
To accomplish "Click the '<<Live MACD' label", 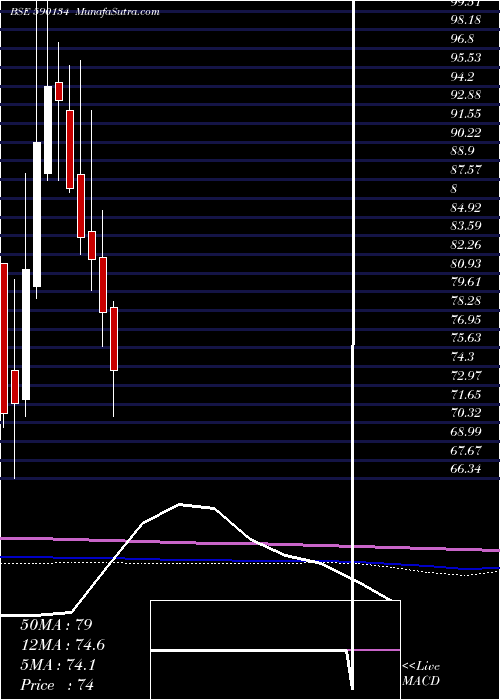I will click(x=421, y=673).
